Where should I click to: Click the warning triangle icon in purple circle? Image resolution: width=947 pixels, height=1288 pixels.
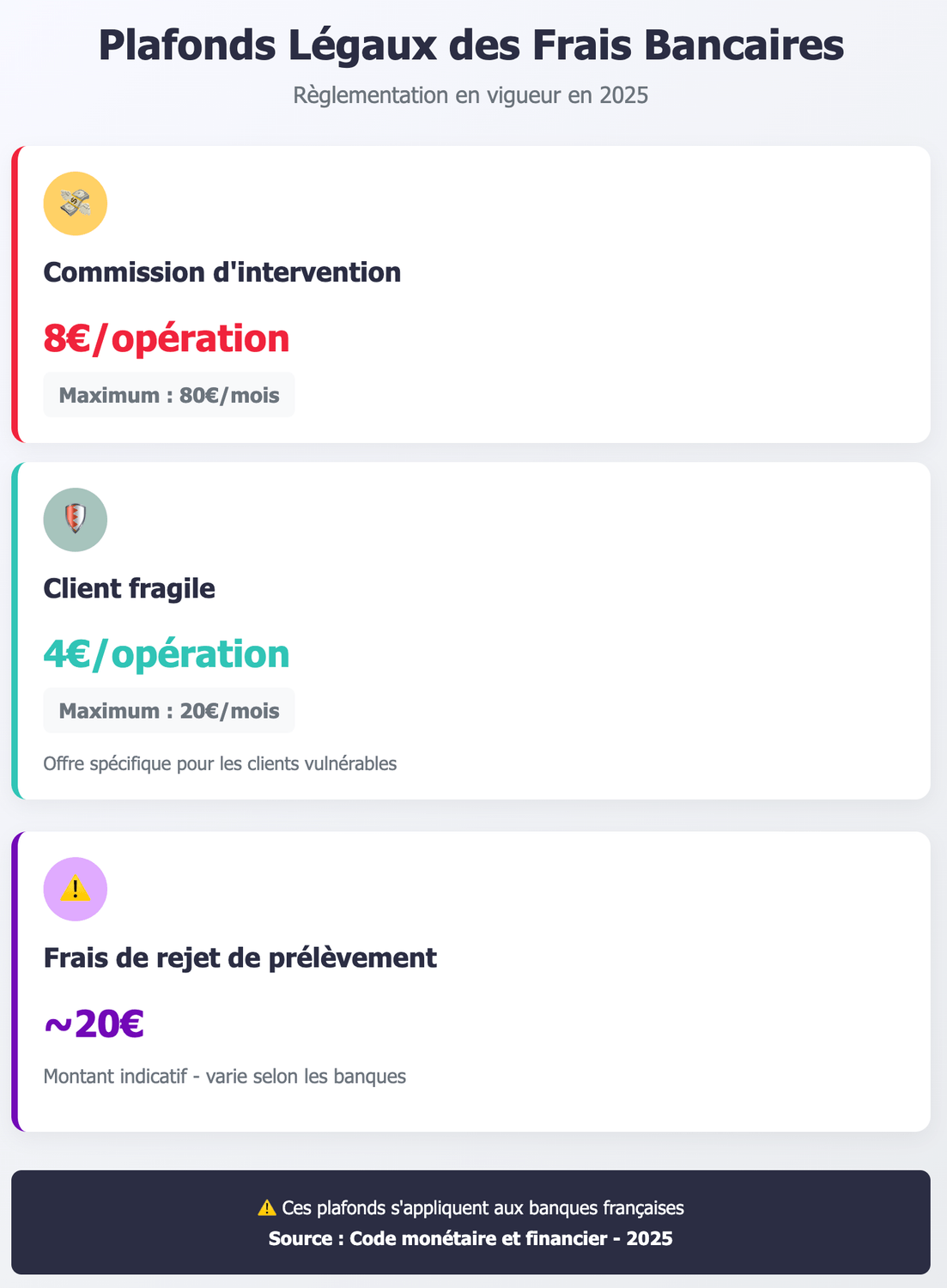[x=76, y=889]
